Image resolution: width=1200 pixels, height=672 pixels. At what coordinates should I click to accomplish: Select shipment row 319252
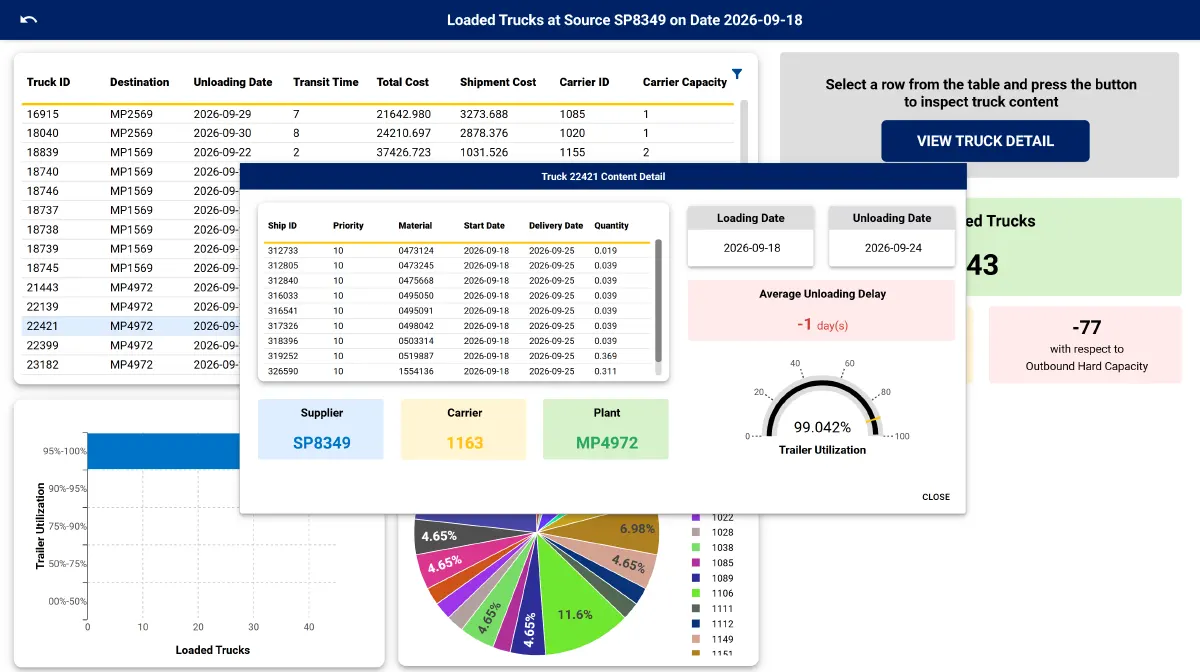click(458, 356)
